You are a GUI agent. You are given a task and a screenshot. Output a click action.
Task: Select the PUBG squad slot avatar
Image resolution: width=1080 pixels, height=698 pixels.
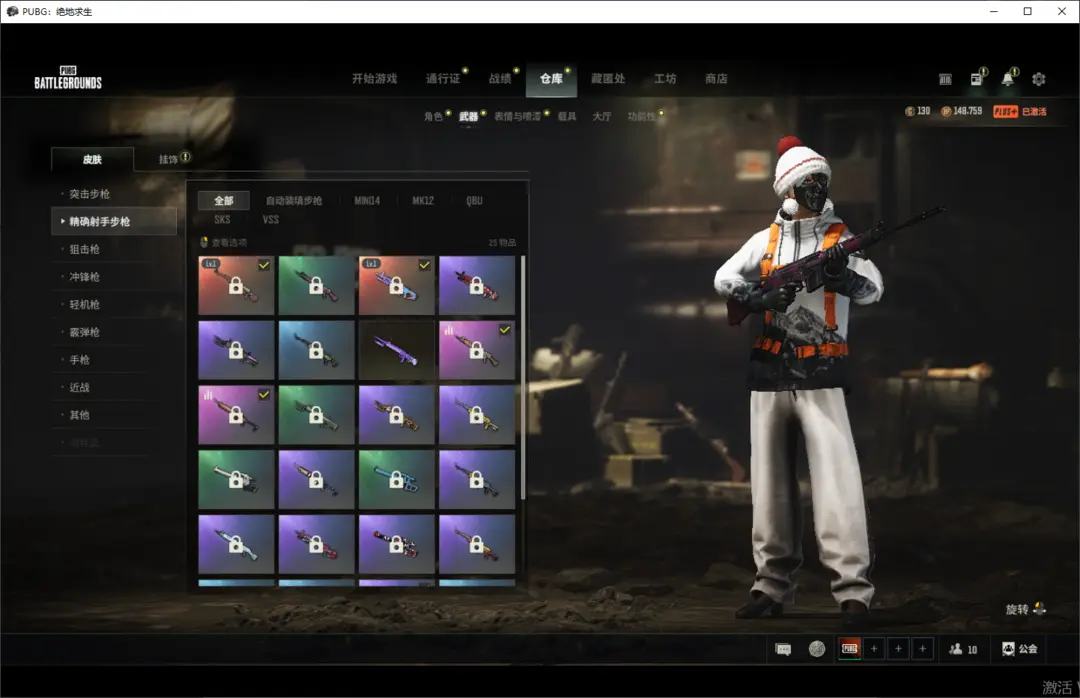(850, 648)
